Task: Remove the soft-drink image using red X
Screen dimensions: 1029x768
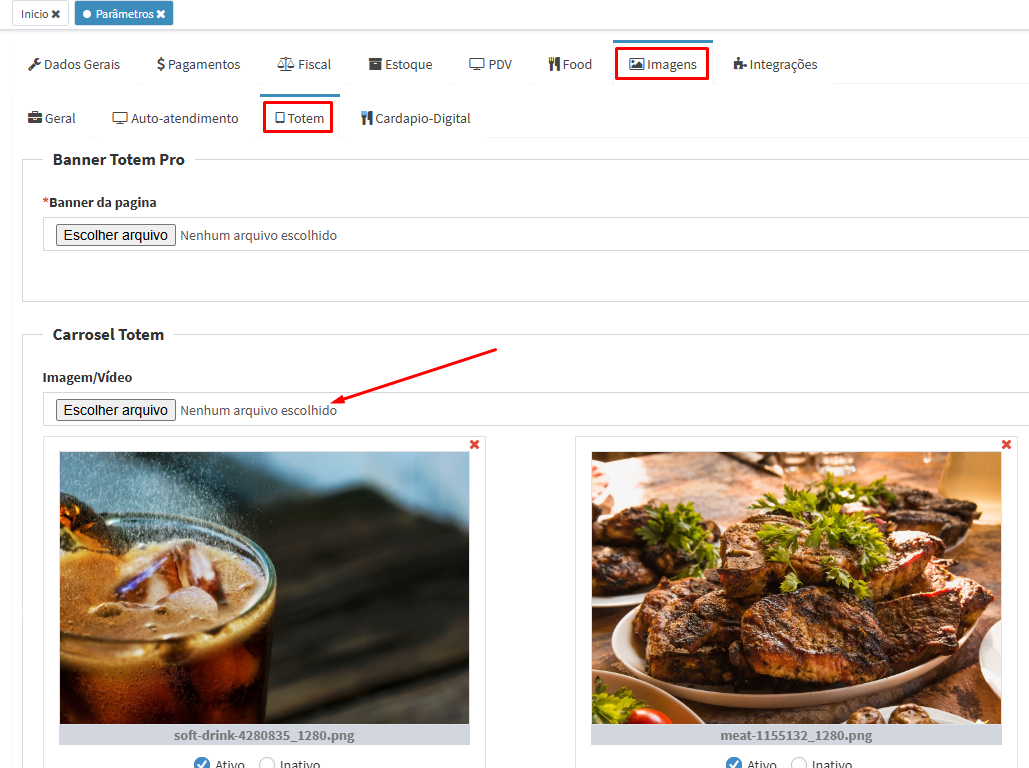Action: [475, 445]
